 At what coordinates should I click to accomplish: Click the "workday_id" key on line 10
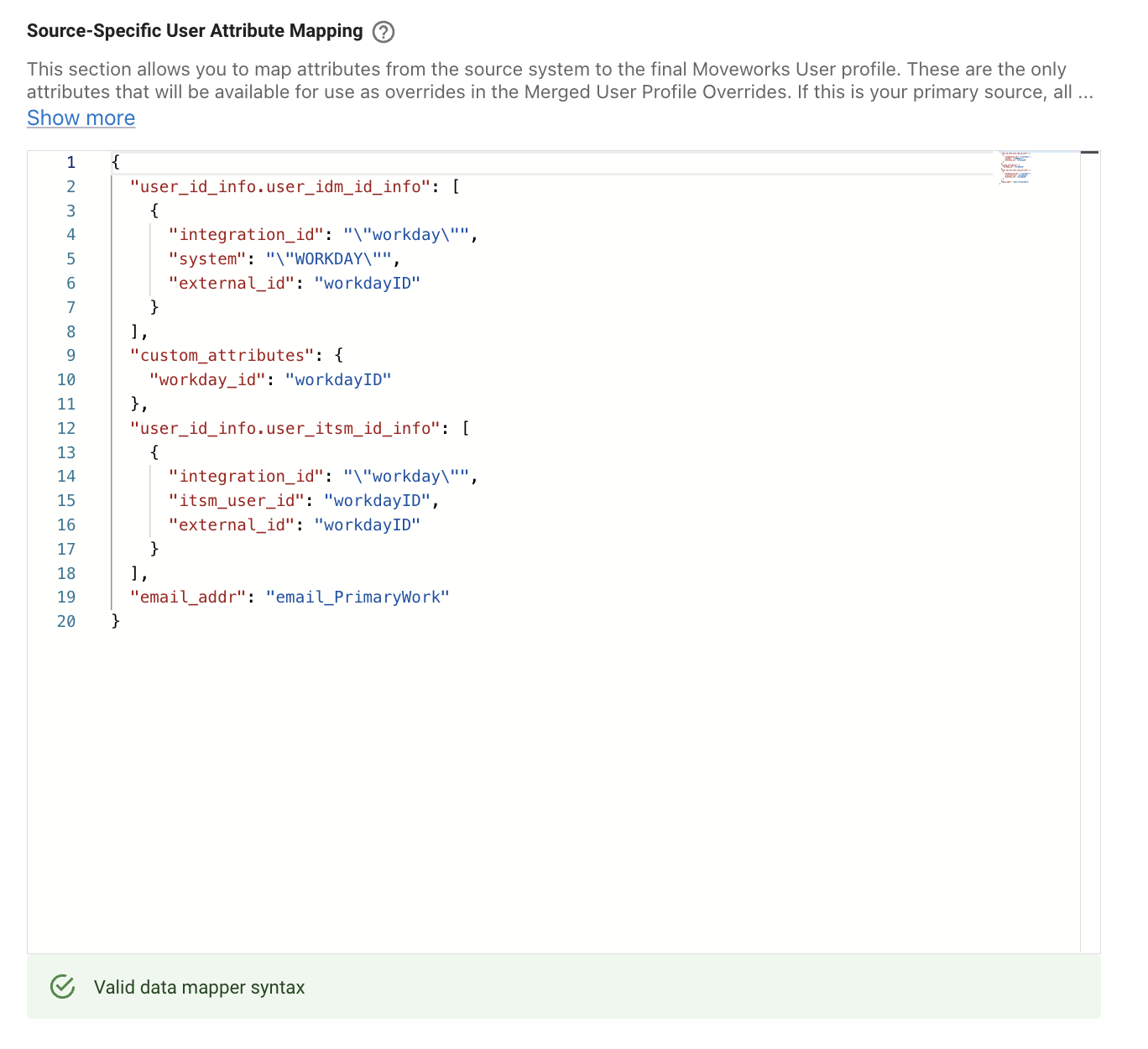tap(207, 380)
